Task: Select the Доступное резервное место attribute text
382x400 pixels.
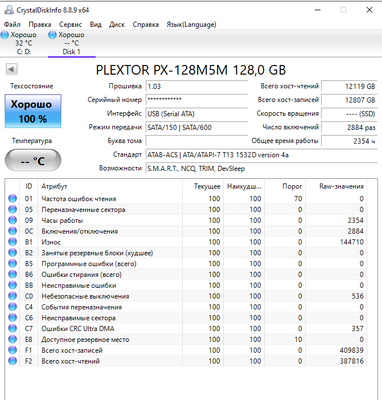Action: click(x=85, y=339)
